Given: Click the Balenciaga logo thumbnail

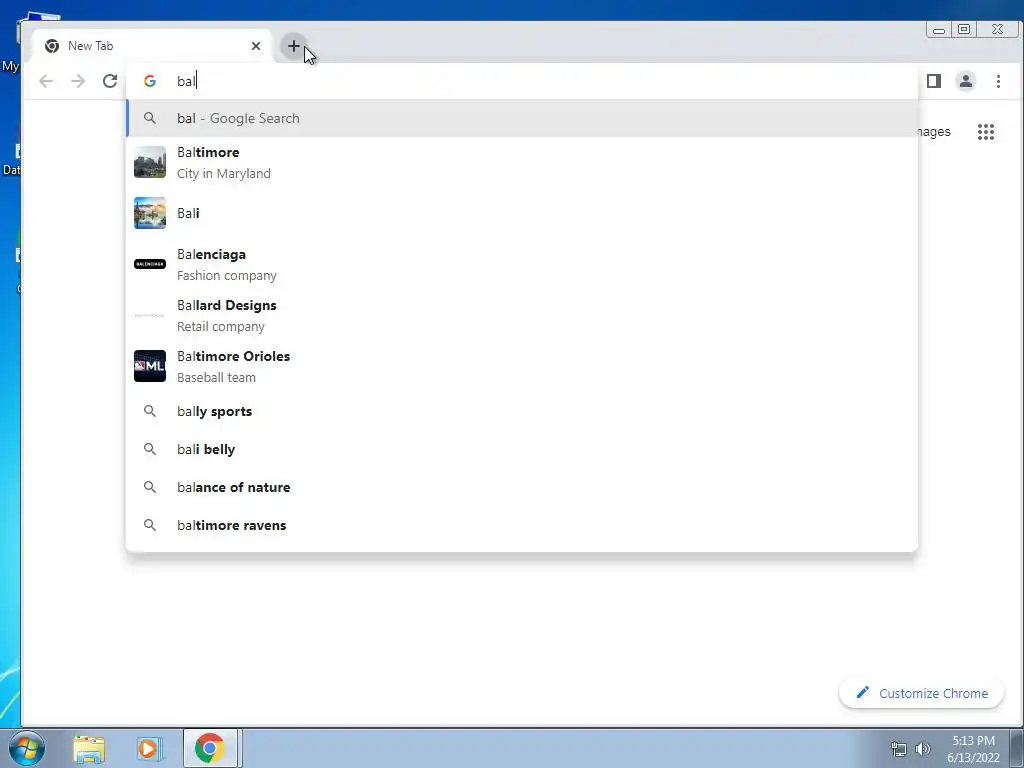Looking at the screenshot, I should click(150, 264).
